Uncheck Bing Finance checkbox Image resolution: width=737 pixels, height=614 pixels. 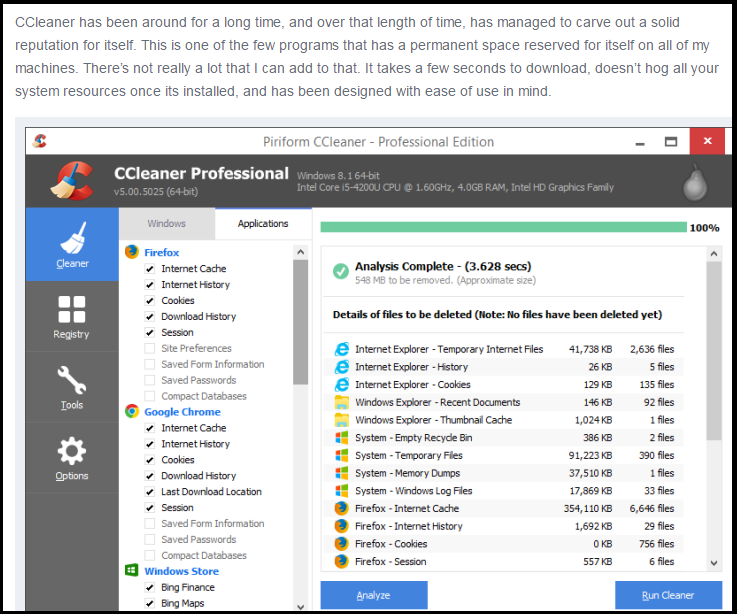tap(150, 588)
